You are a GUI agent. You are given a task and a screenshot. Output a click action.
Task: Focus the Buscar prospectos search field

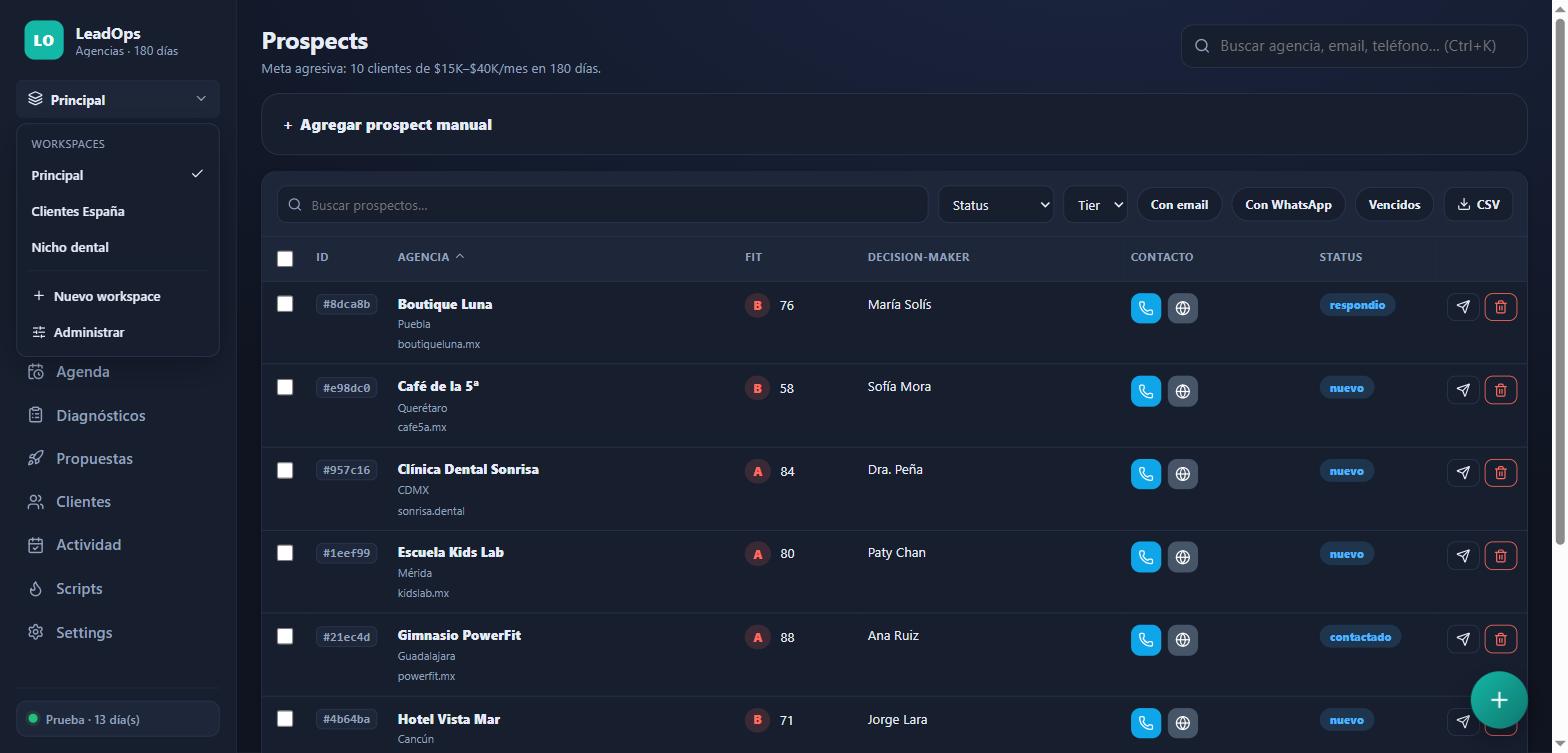pyautogui.click(x=603, y=205)
